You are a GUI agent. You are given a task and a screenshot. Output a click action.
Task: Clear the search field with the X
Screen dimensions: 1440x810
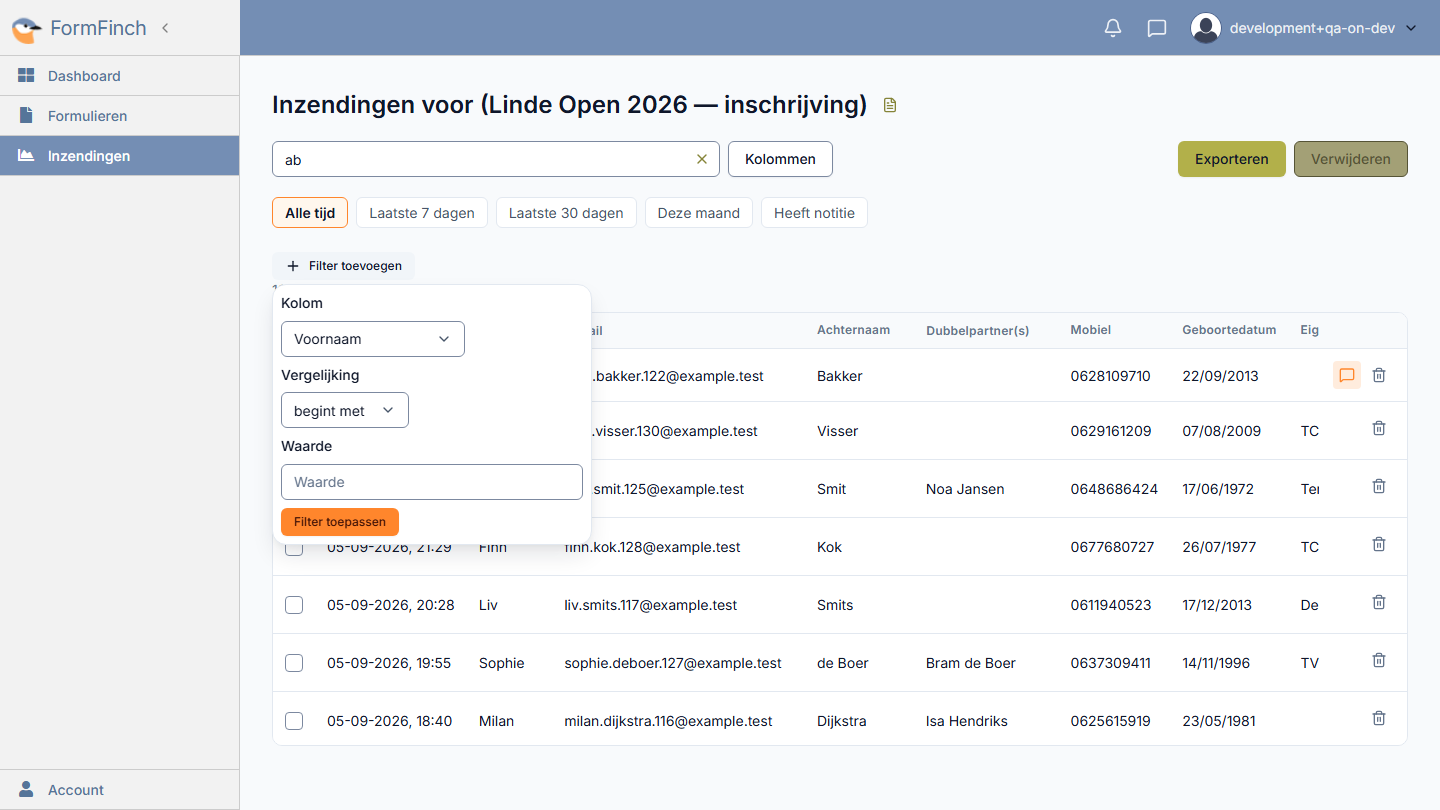(701, 159)
